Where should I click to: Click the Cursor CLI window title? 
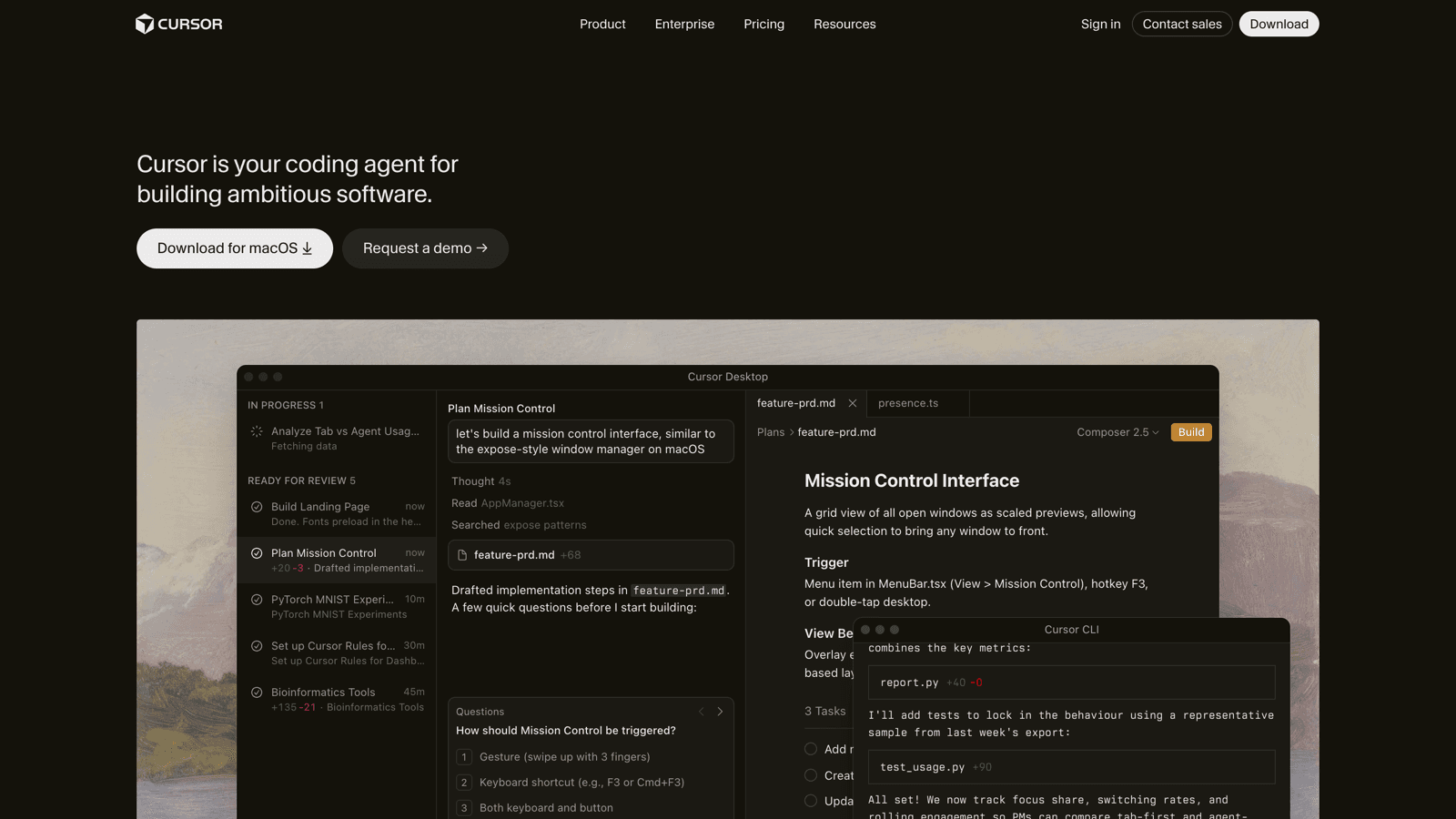tap(1071, 630)
